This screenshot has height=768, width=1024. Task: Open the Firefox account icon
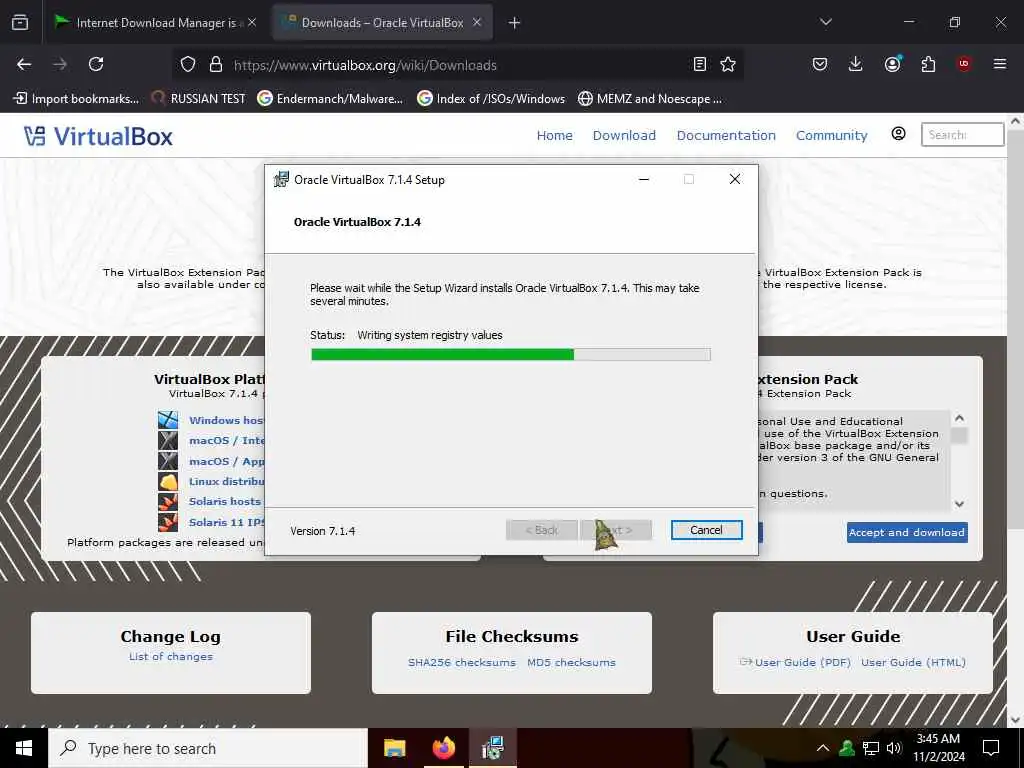click(x=892, y=64)
